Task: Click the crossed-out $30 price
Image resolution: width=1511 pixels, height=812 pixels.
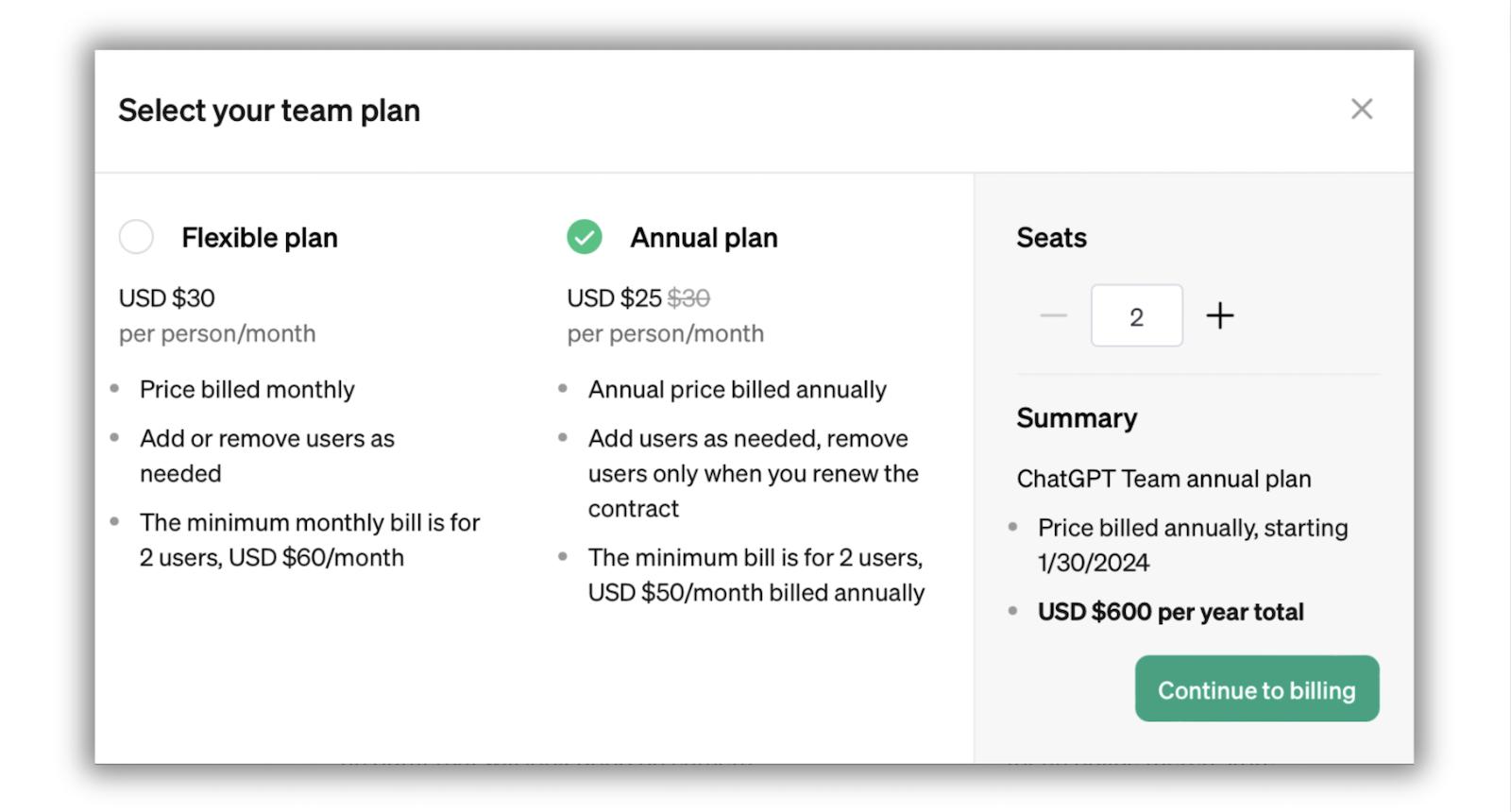Action: tap(688, 298)
